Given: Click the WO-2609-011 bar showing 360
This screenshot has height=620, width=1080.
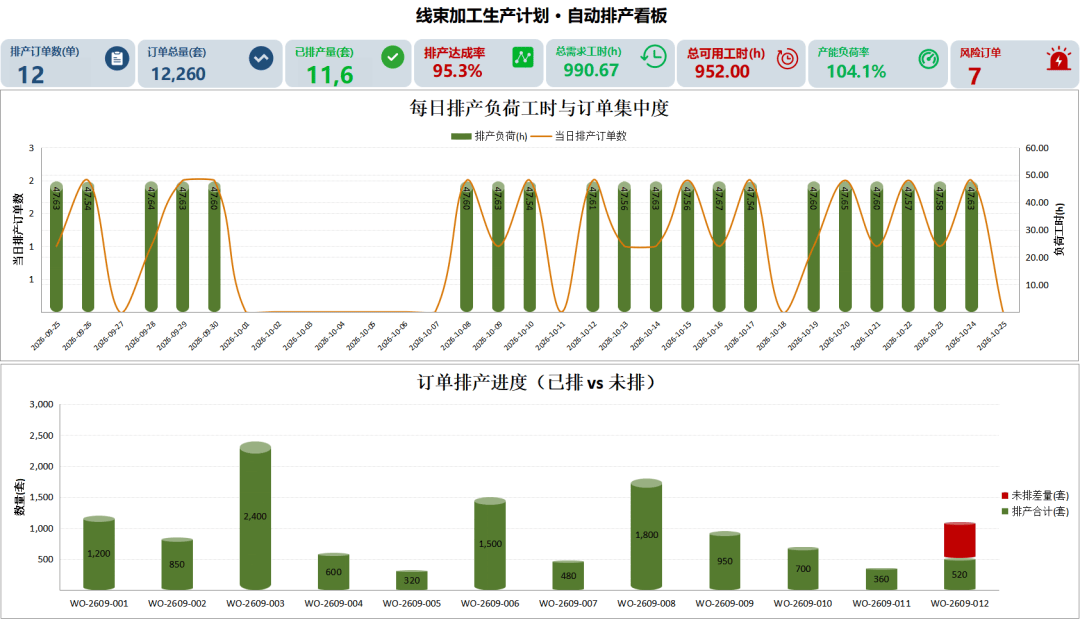Looking at the screenshot, I should click(x=882, y=579).
